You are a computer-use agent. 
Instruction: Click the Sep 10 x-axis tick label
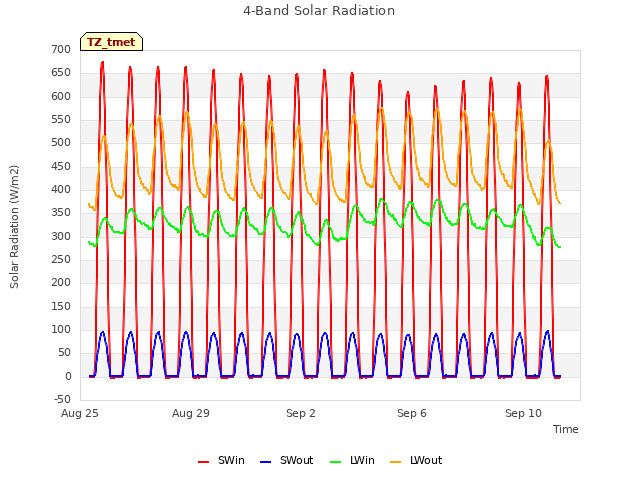[523, 413]
